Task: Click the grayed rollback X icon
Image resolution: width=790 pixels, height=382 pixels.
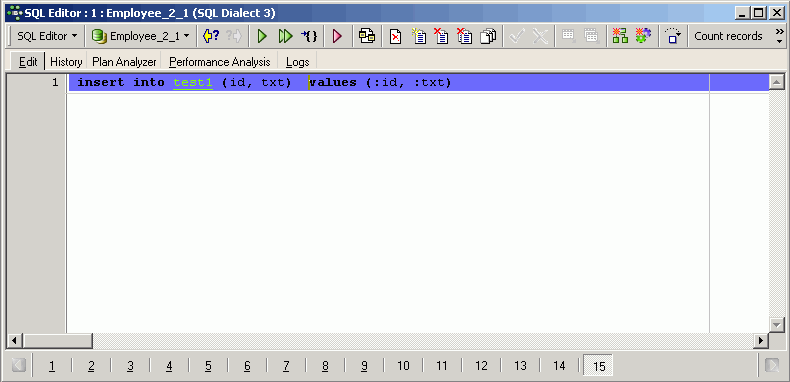Action: [540, 36]
